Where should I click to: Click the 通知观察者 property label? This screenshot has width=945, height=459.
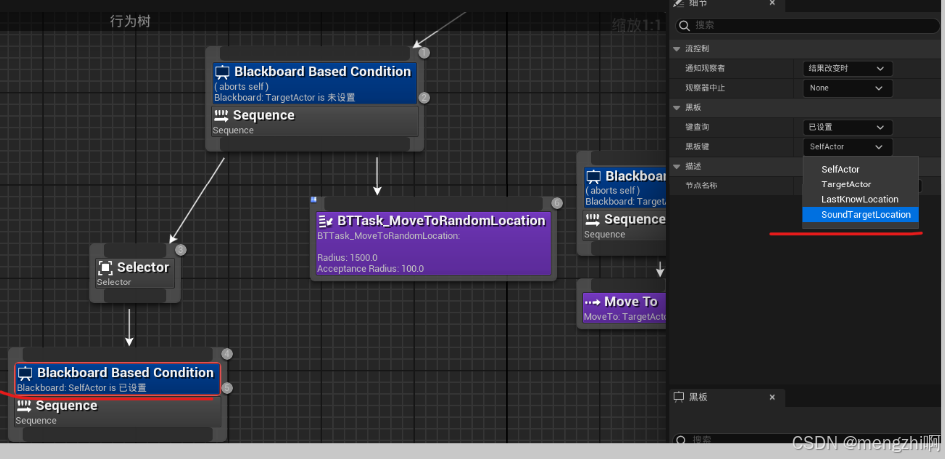click(705, 69)
